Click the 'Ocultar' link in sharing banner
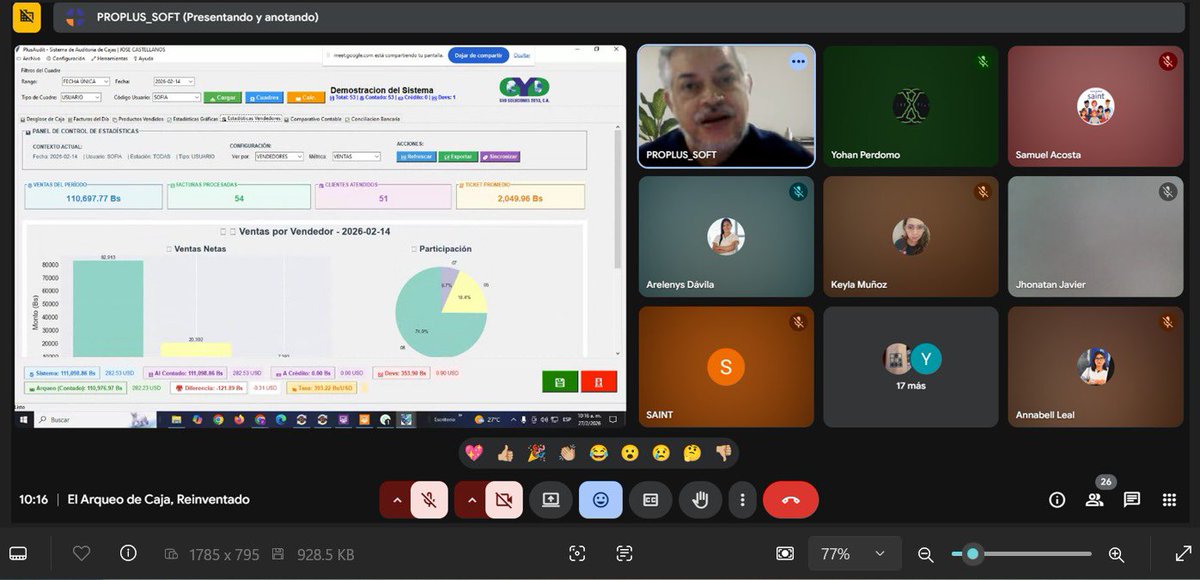This screenshot has height=580, width=1200. 522,55
